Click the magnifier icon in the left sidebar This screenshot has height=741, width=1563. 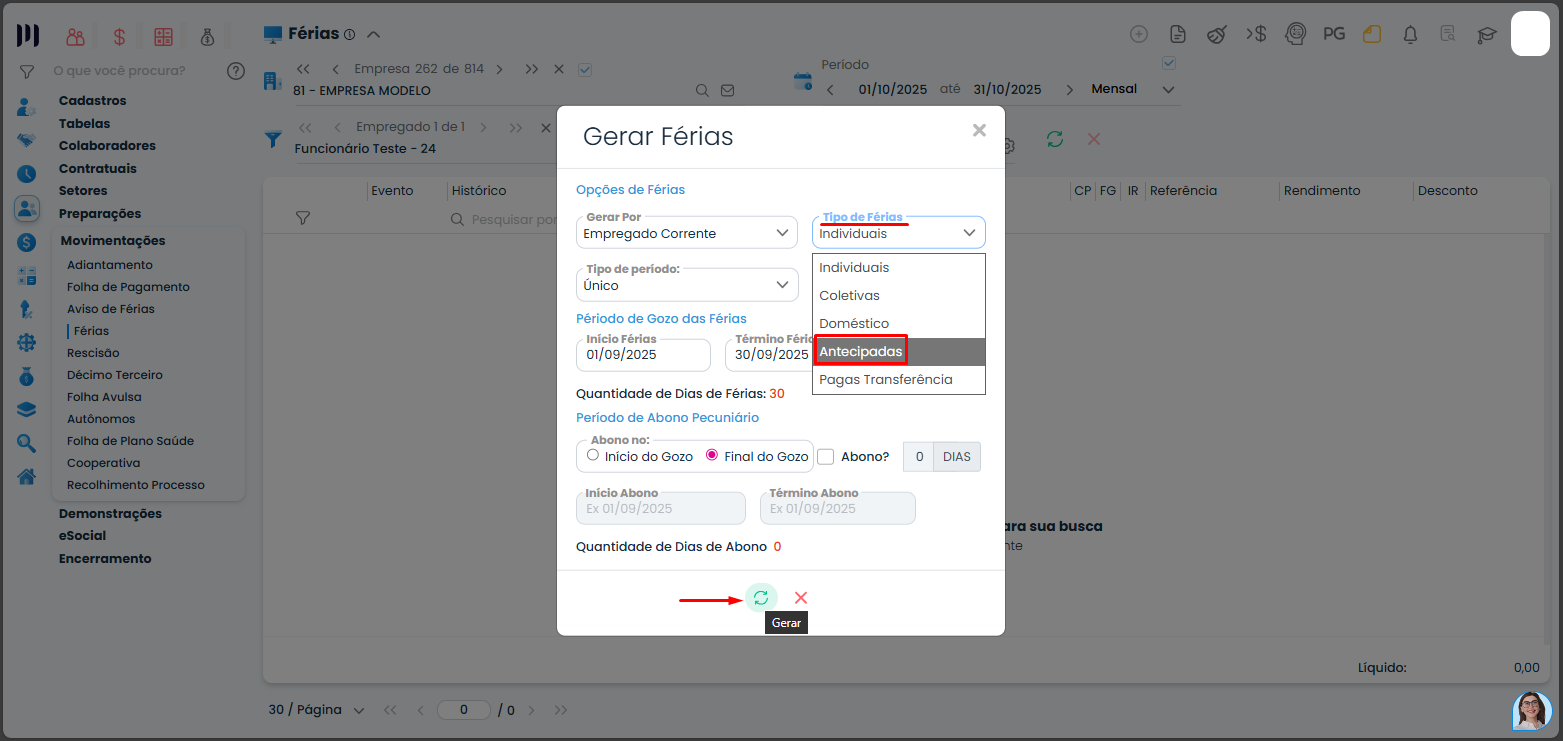26,443
